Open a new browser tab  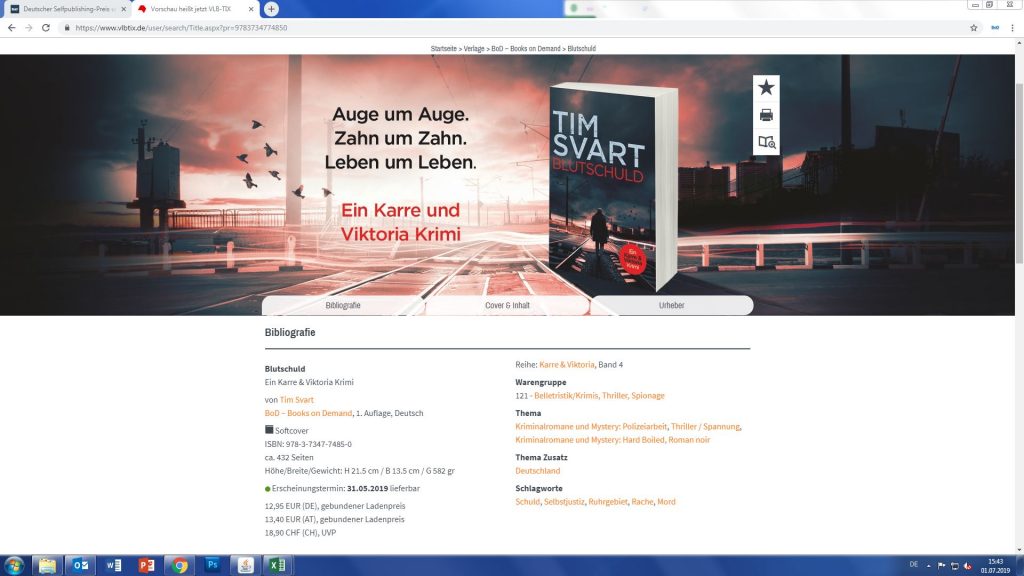point(271,9)
